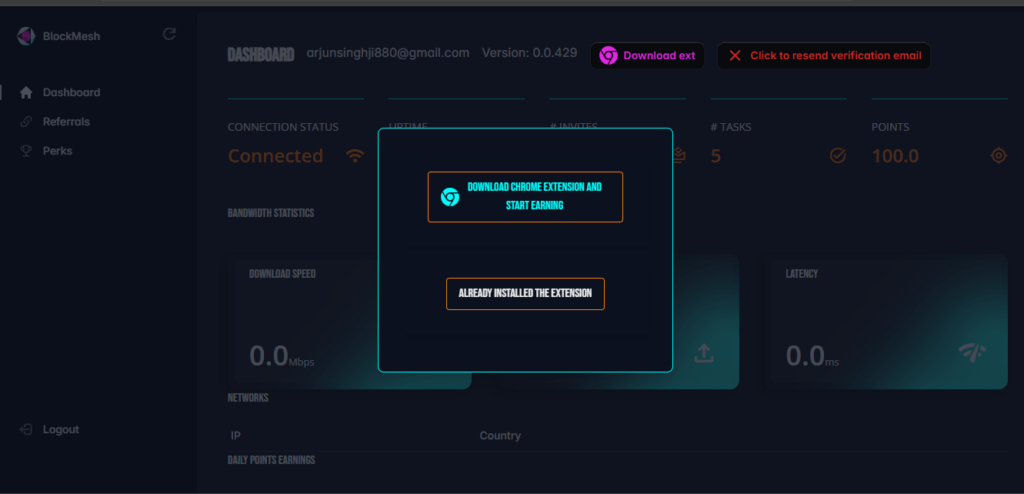Click the Country column header
The image size is (1024, 494).
coord(500,436)
